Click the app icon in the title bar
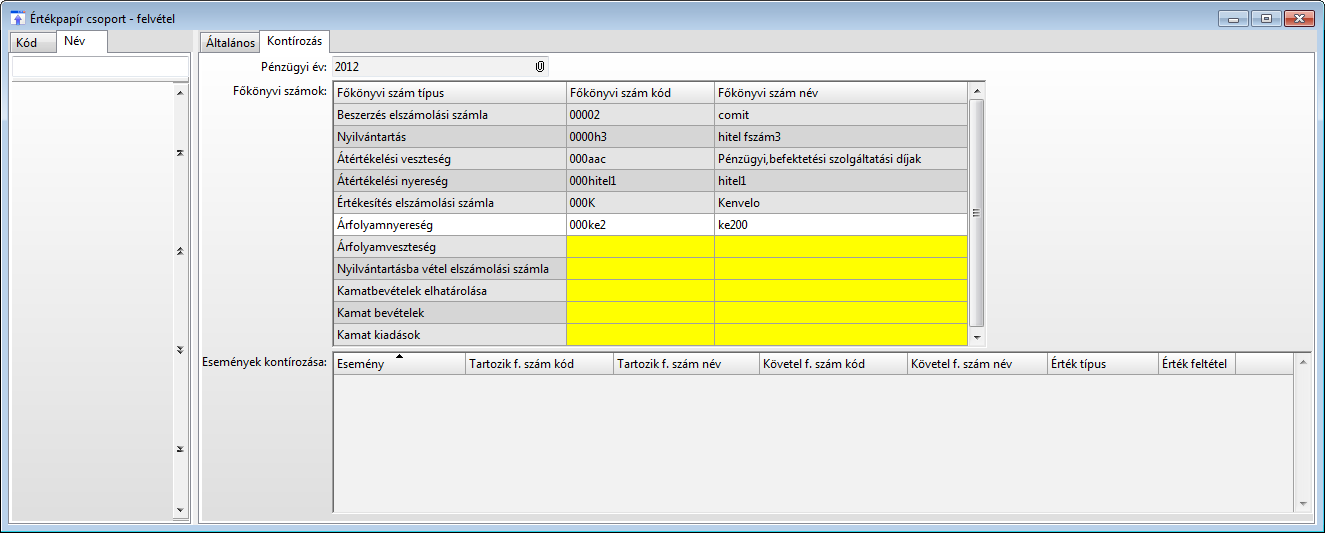The width and height of the screenshot is (1325, 533). [x=17, y=18]
